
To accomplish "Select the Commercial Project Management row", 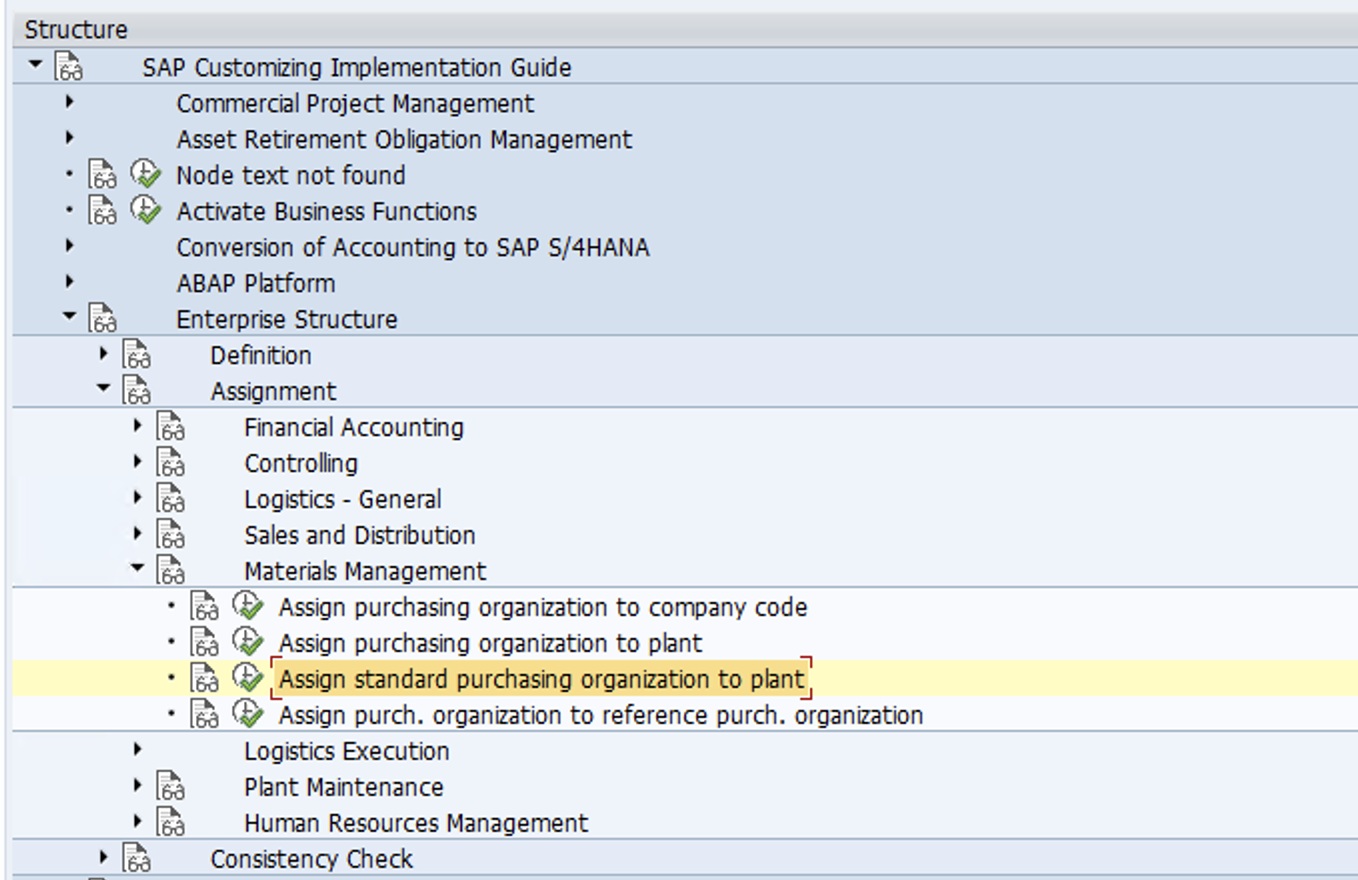I will (685, 103).
